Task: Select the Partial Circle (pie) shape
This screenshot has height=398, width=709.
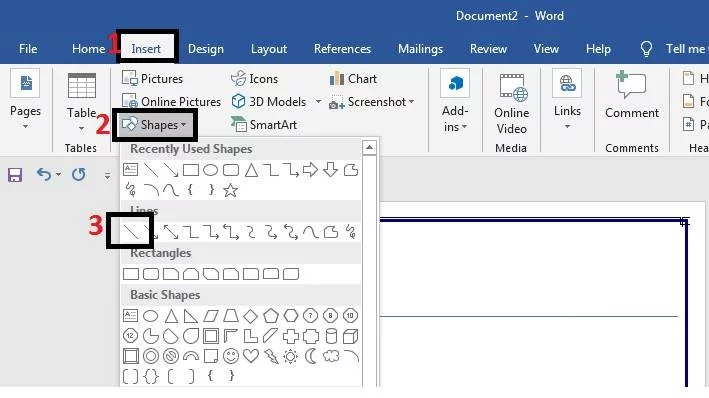Action: pyautogui.click(x=151, y=336)
